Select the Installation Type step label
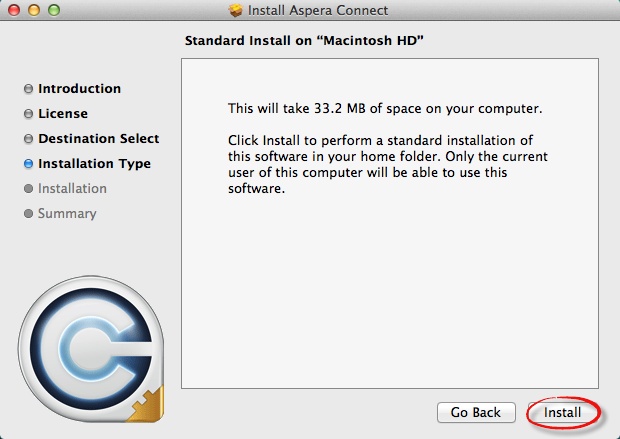Image resolution: width=620 pixels, height=439 pixels. [94, 164]
